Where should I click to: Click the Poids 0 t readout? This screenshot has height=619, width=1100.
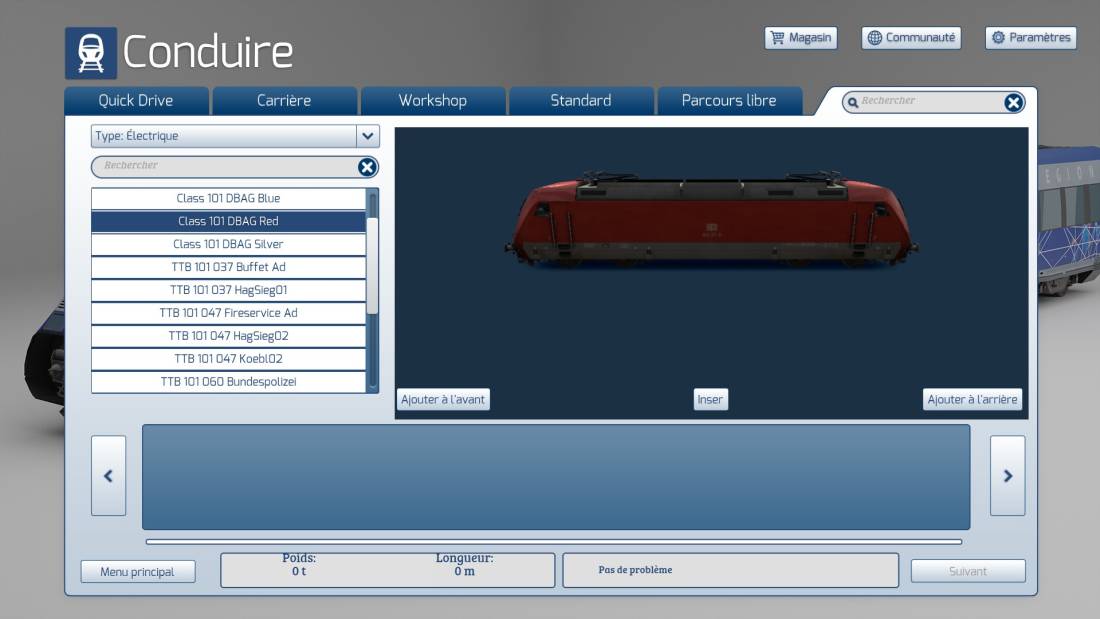[299, 564]
